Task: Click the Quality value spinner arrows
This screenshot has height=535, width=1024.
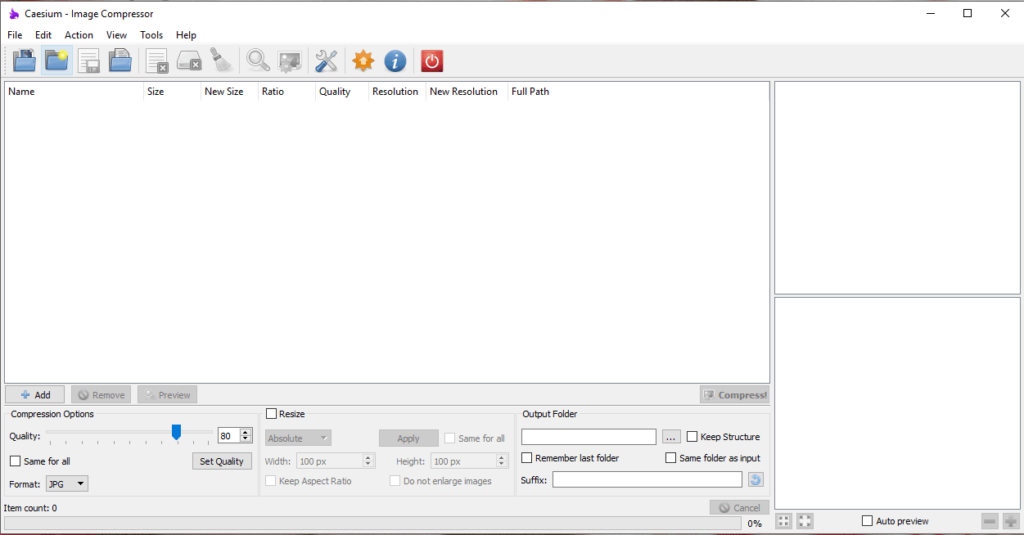Action: coord(246,436)
